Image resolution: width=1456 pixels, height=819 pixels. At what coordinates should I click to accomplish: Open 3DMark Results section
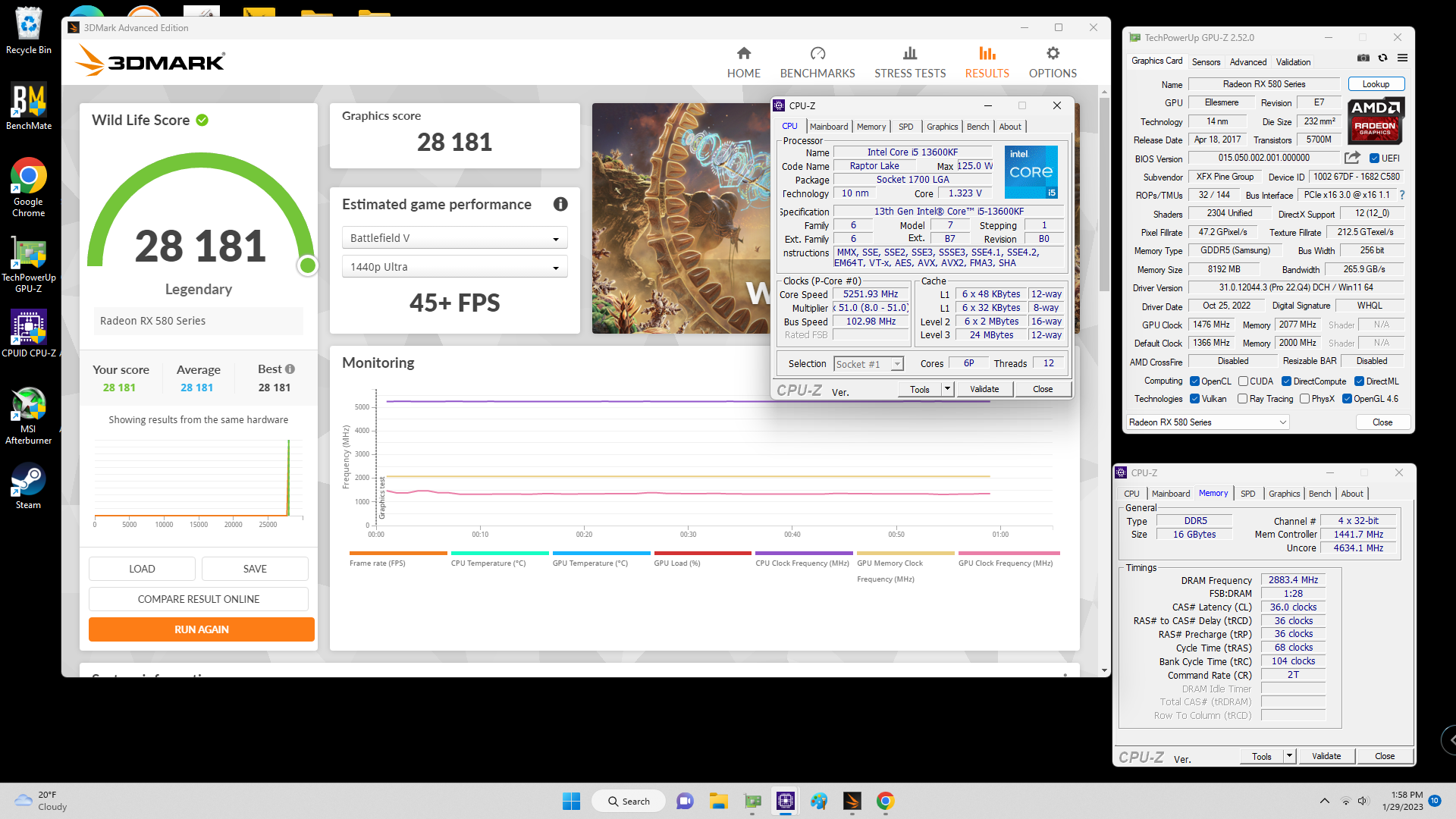(x=987, y=63)
